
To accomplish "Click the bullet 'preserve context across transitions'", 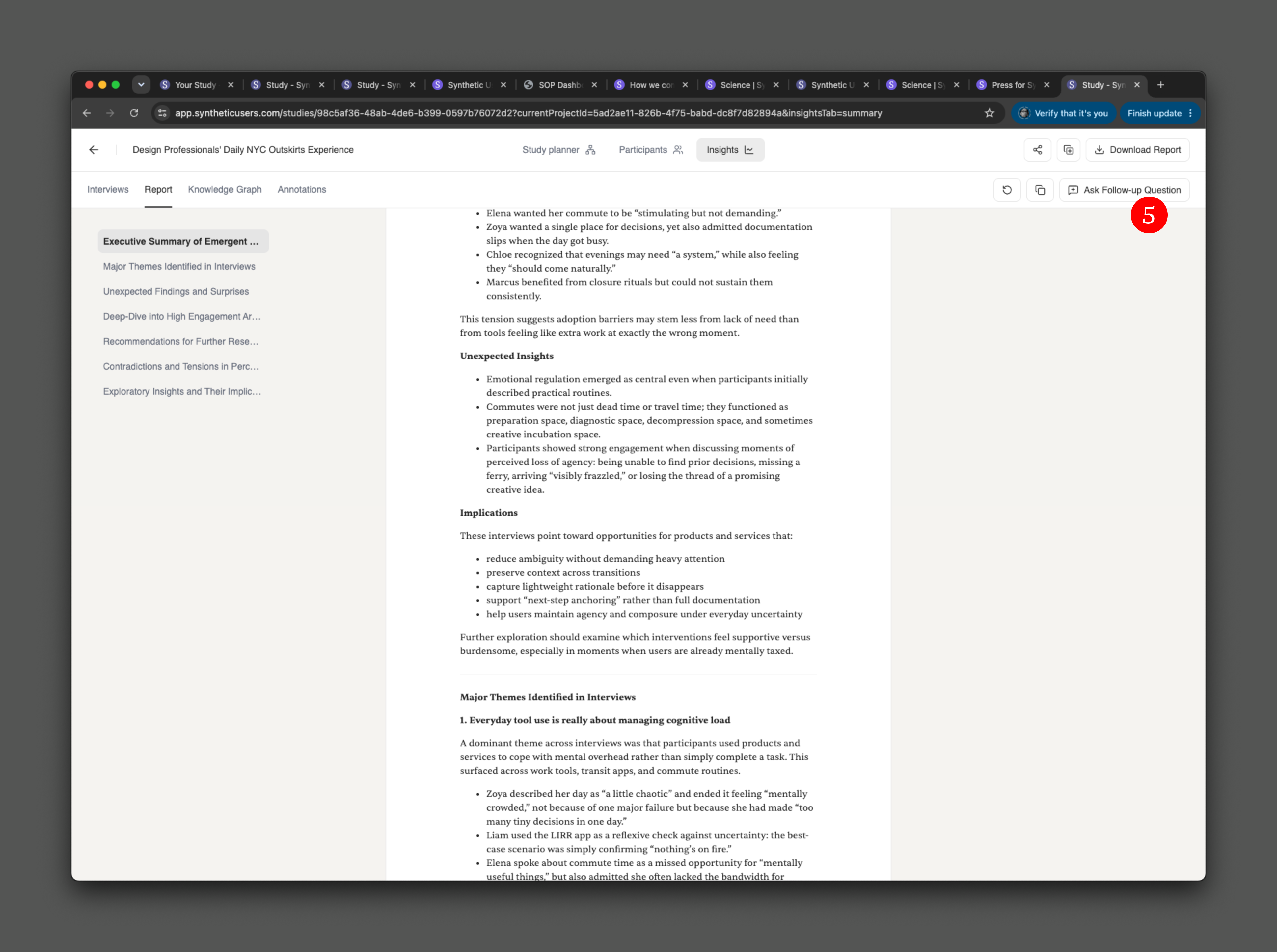I will [563, 573].
